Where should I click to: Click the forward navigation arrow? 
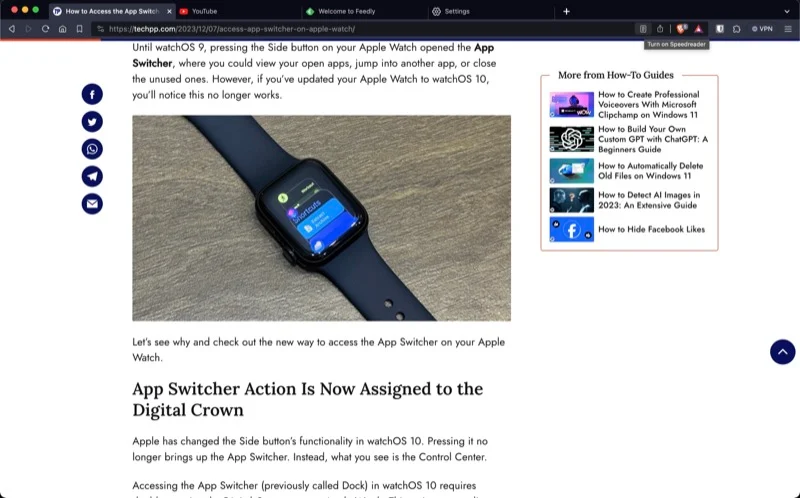coord(29,29)
